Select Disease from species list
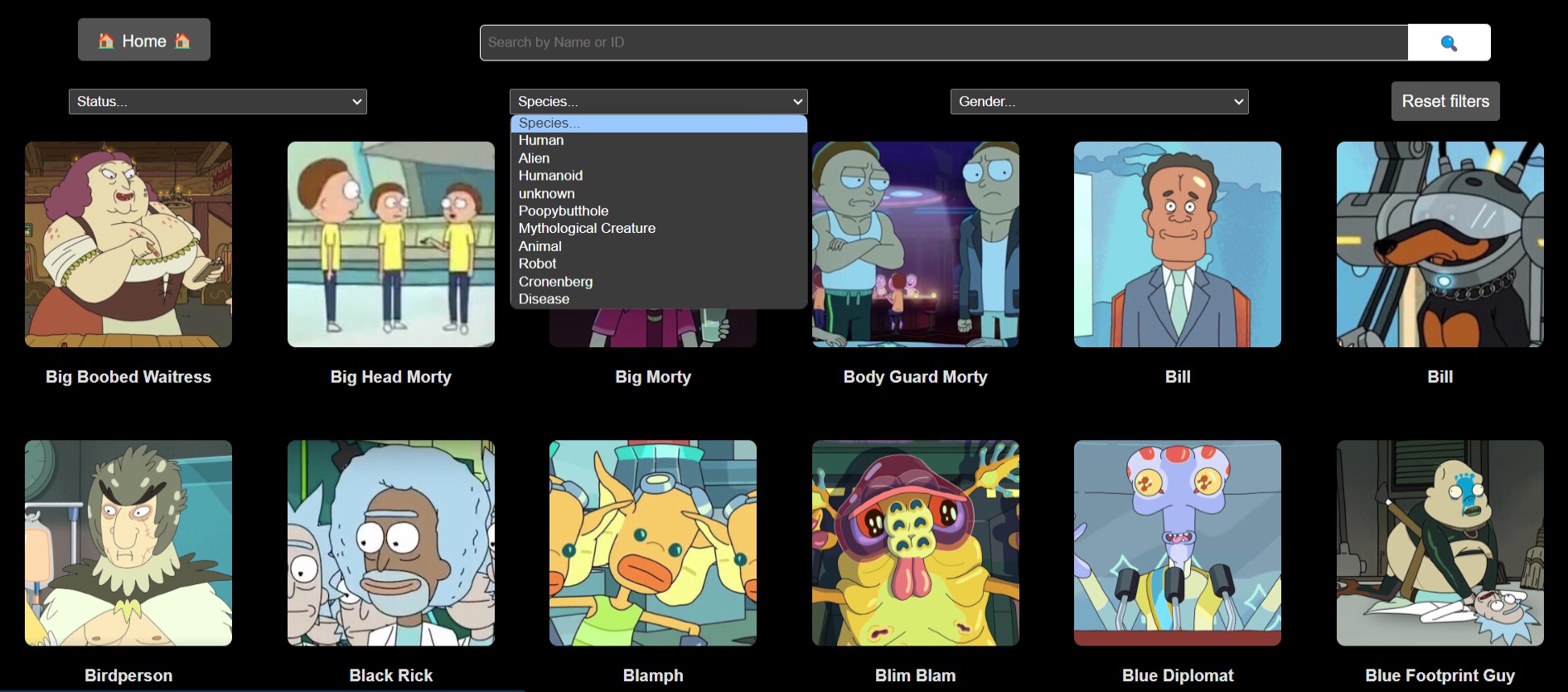The image size is (1568, 692). [x=659, y=298]
